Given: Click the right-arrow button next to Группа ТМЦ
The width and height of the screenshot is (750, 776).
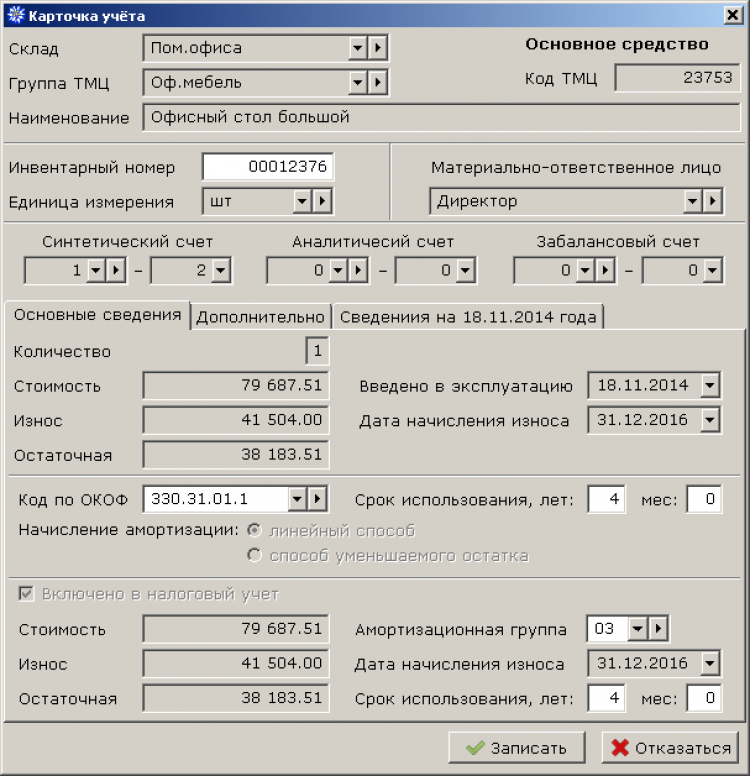Looking at the screenshot, I should 378,82.
